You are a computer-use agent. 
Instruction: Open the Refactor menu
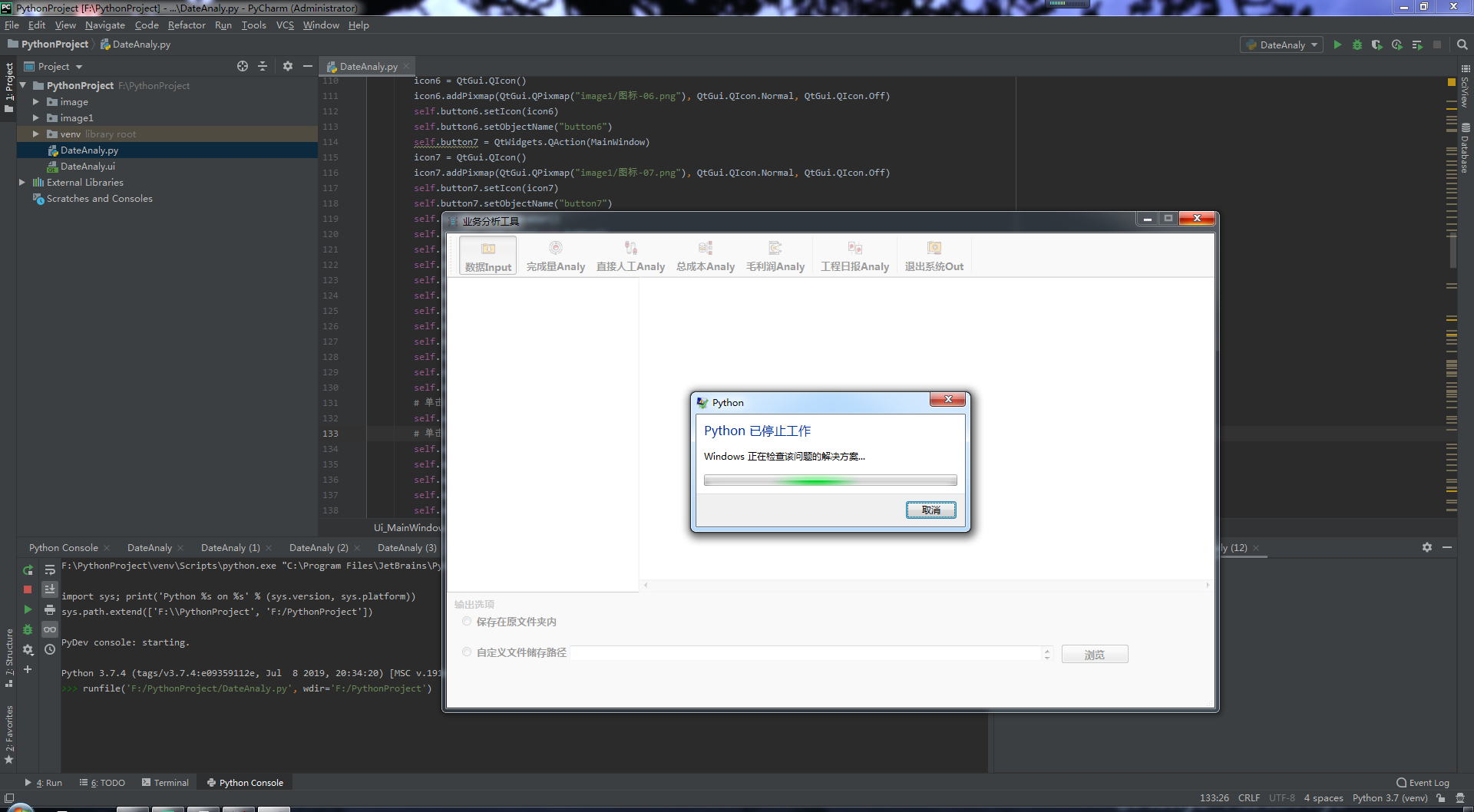187,25
